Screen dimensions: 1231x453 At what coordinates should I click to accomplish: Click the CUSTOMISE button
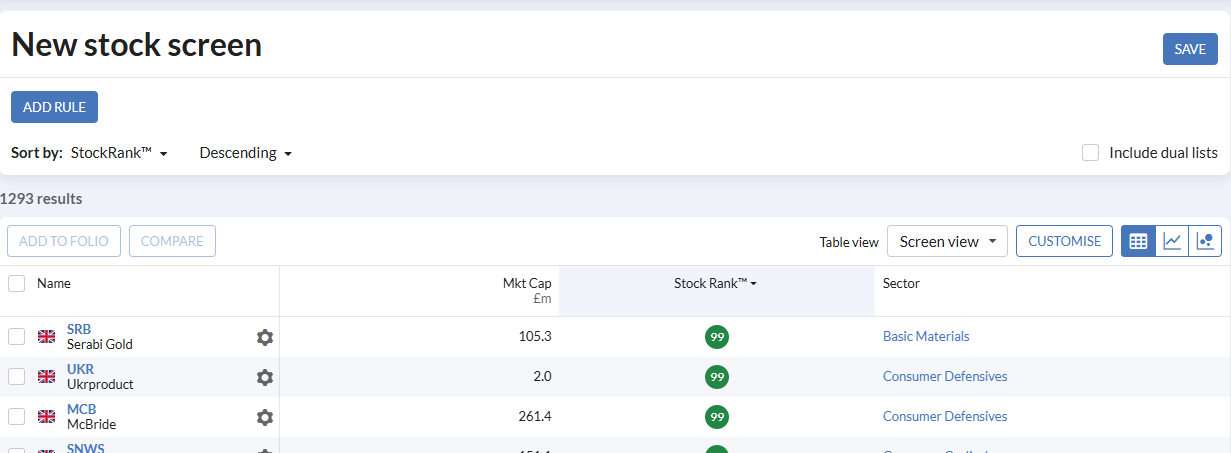(1064, 241)
